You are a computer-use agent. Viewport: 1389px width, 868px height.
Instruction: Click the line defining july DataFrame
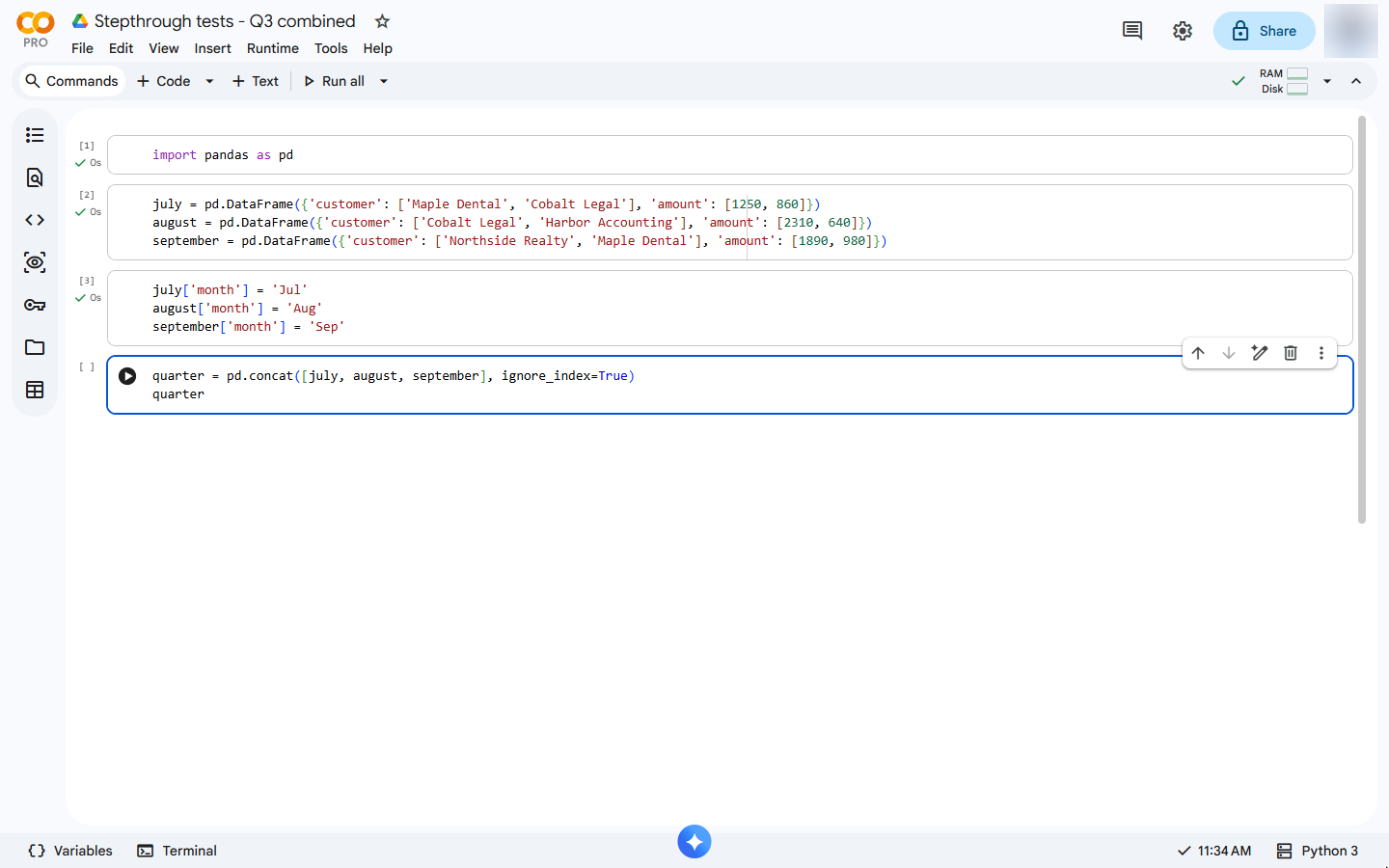click(486, 203)
